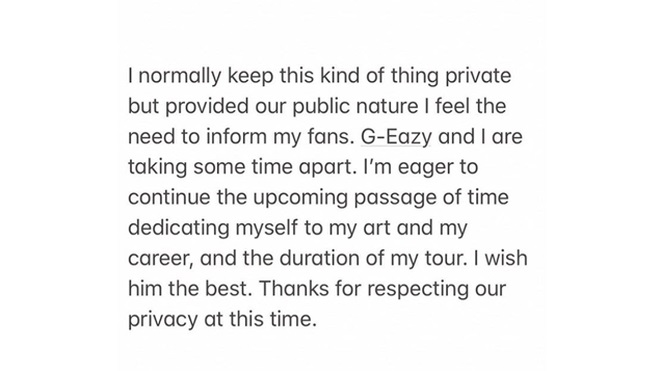
Task: Place cursor on the word "career,"
Action: pos(161,259)
